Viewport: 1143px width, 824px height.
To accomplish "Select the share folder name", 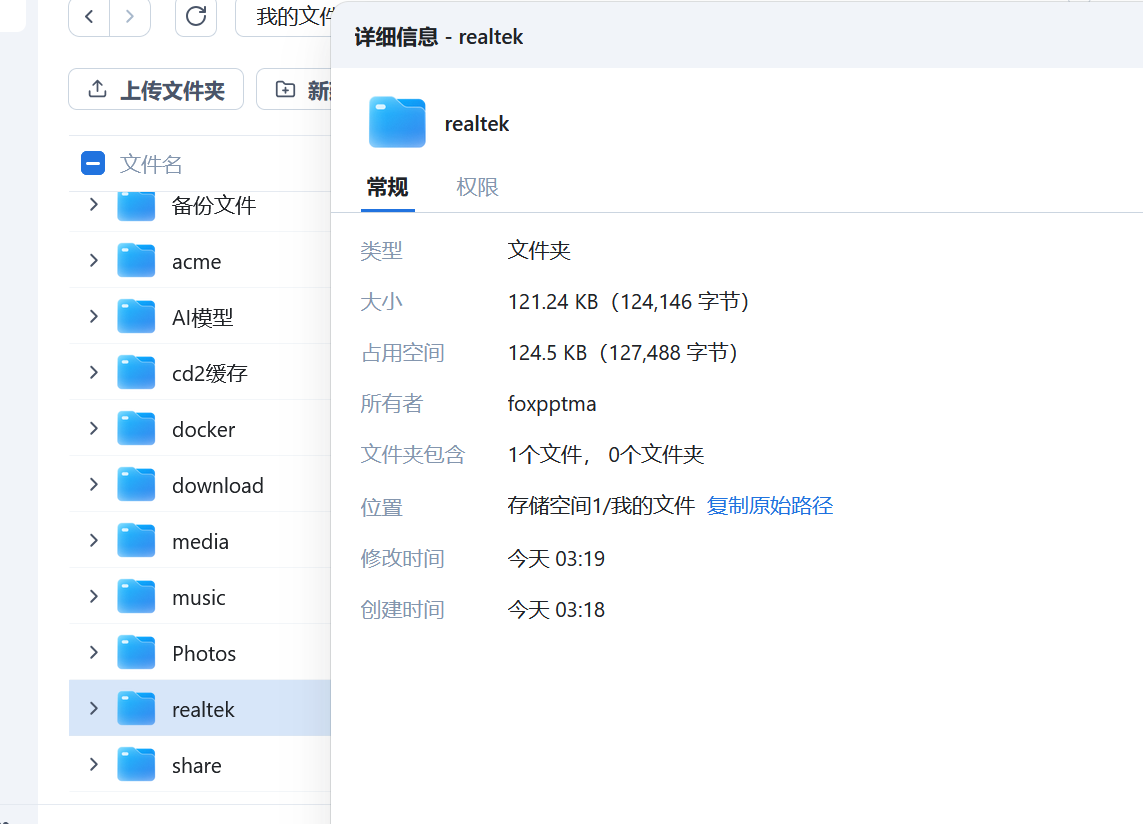I will click(196, 766).
